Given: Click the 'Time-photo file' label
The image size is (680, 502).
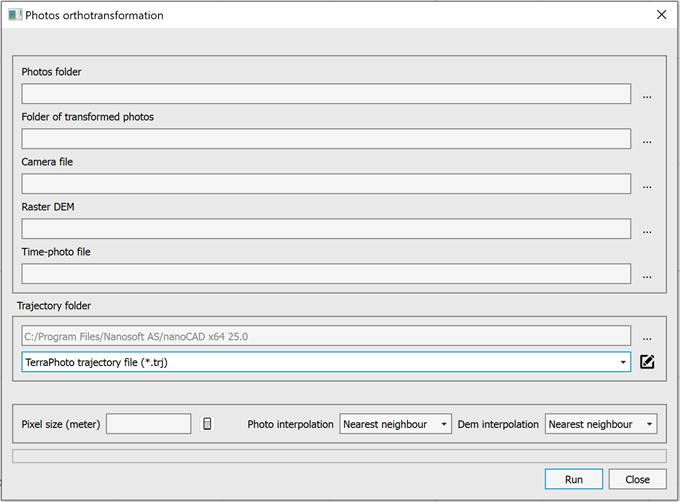Looking at the screenshot, I should pos(56,252).
